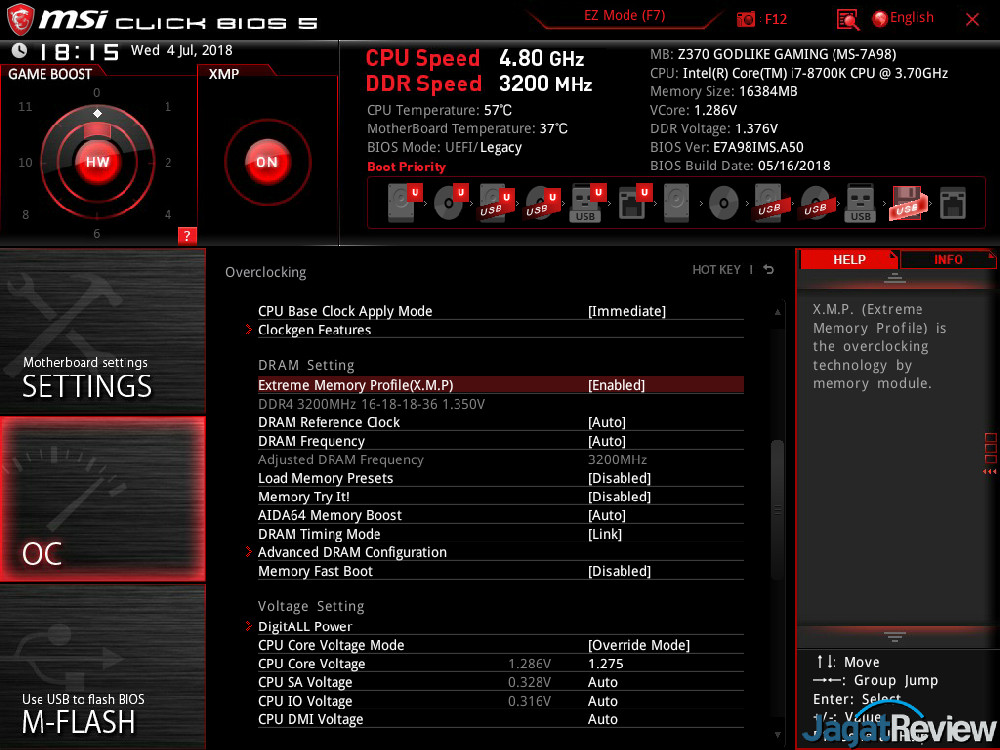
Task: Take a screenshot with the camera F12 icon
Action: click(x=747, y=19)
